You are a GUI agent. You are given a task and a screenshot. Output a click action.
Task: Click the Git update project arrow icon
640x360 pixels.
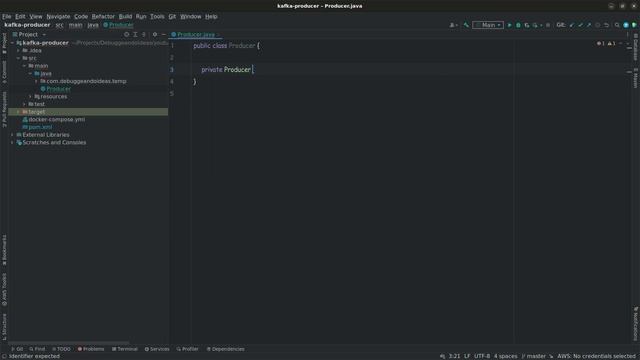click(571, 25)
